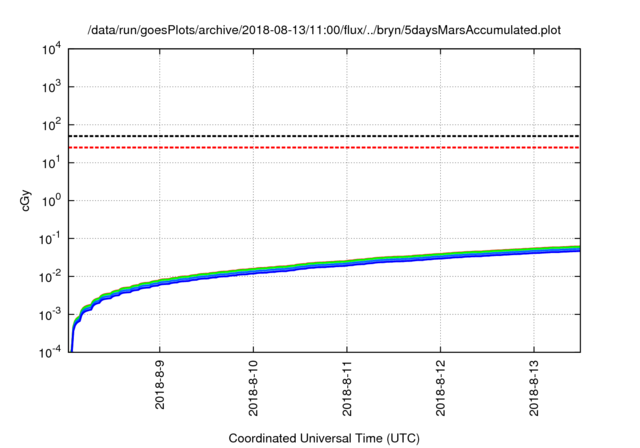Click the 10^3 y-axis tick label
Viewport: 640px width, 448px height.
[x=51, y=87]
